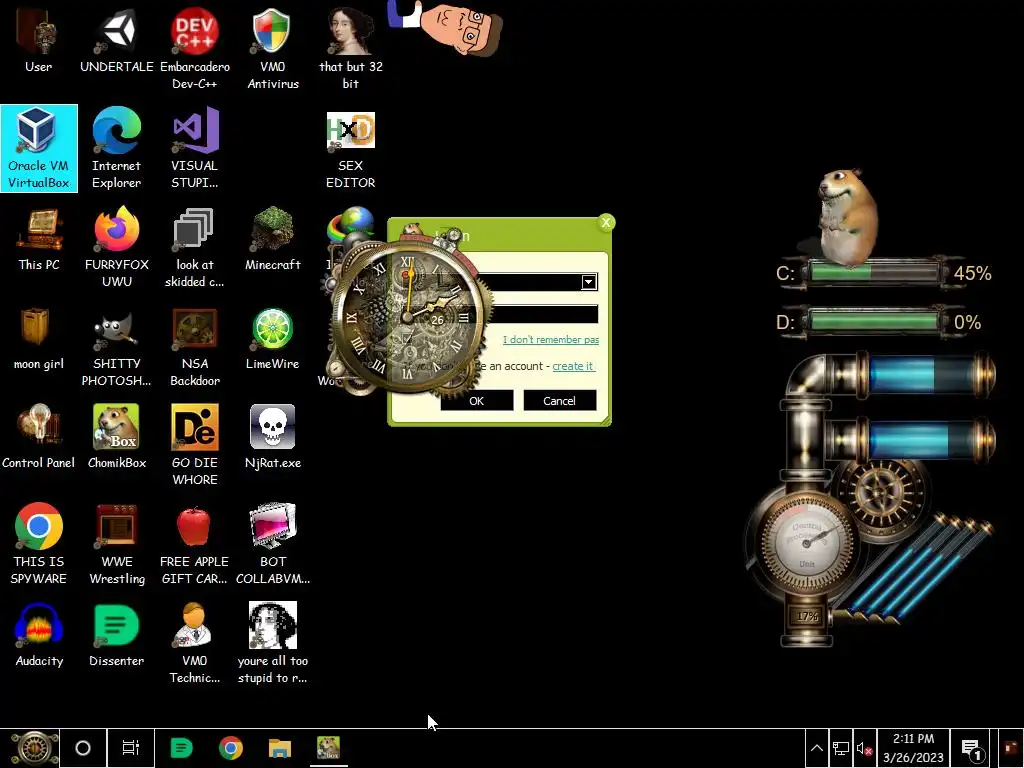
Task: Open the steampunk Start button
Action: 33,748
